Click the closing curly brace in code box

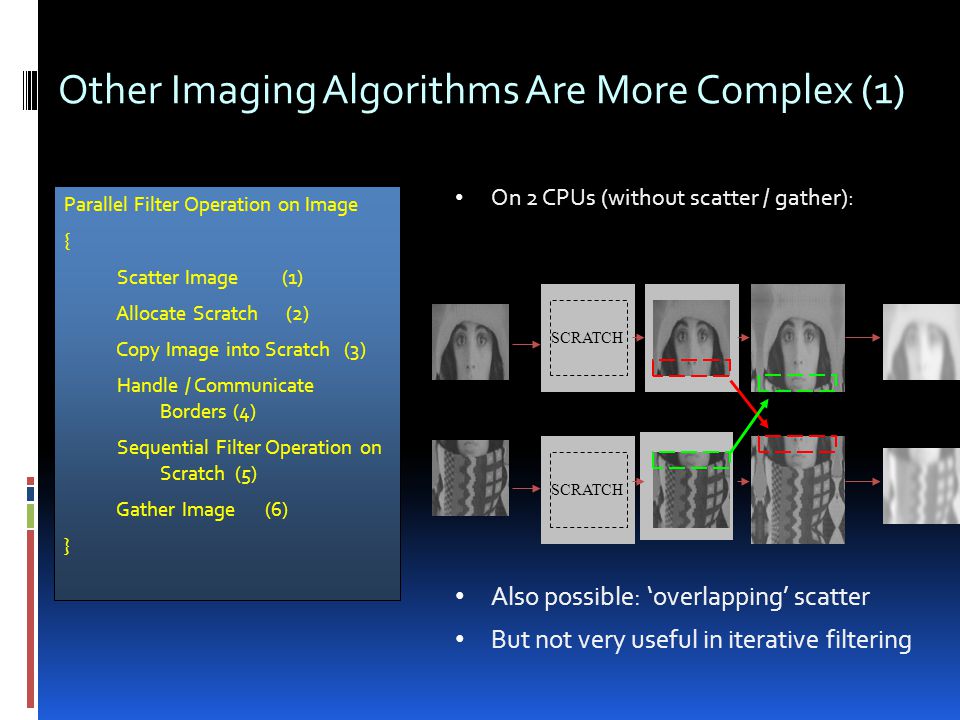[x=67, y=546]
